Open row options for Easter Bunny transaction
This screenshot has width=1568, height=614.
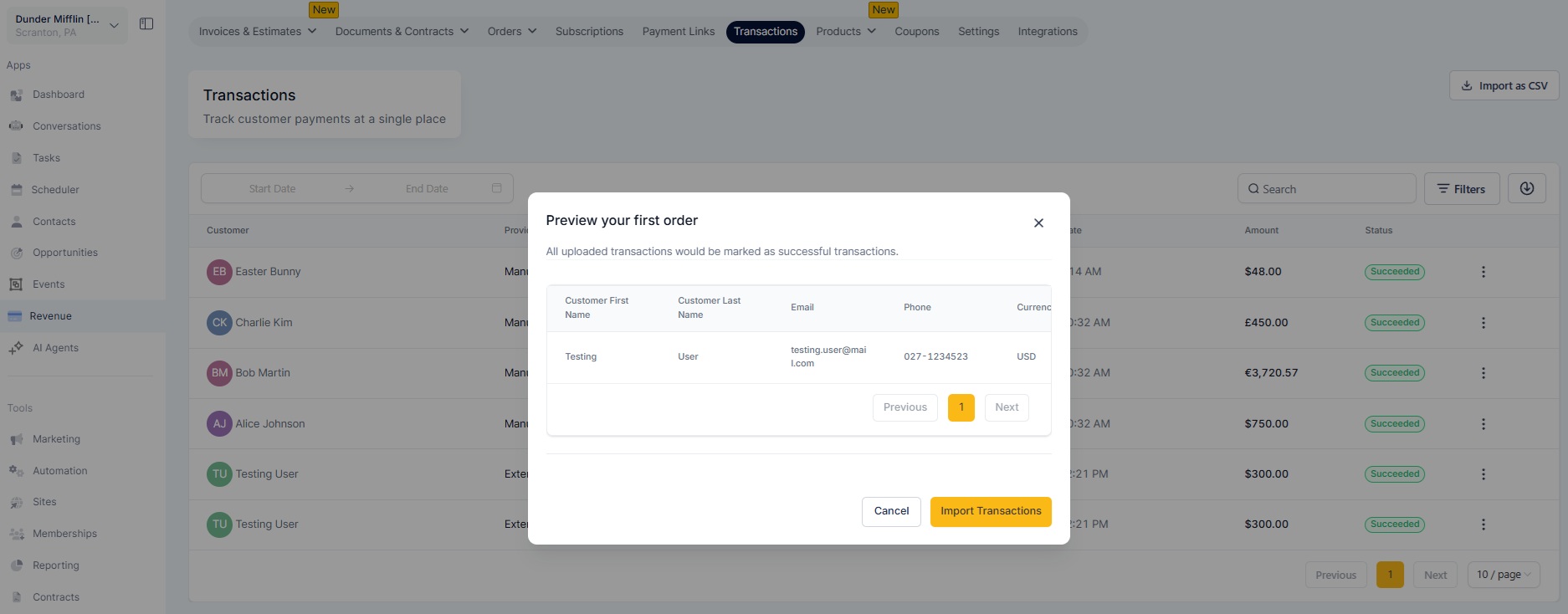tap(1483, 272)
